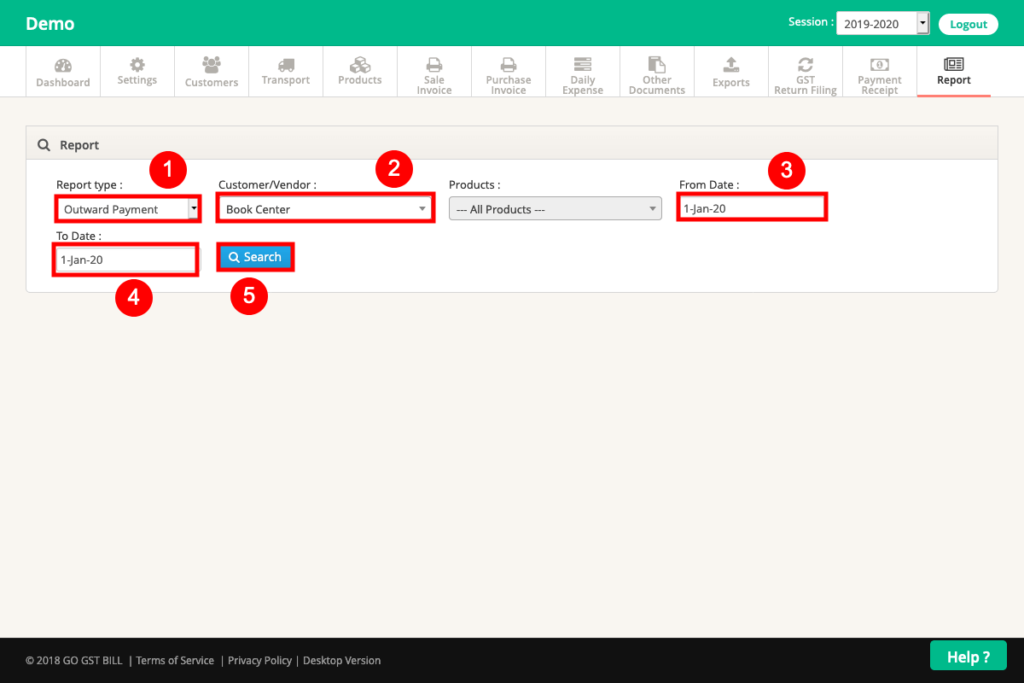
Task: Switch to the Report tab
Action: point(953,70)
